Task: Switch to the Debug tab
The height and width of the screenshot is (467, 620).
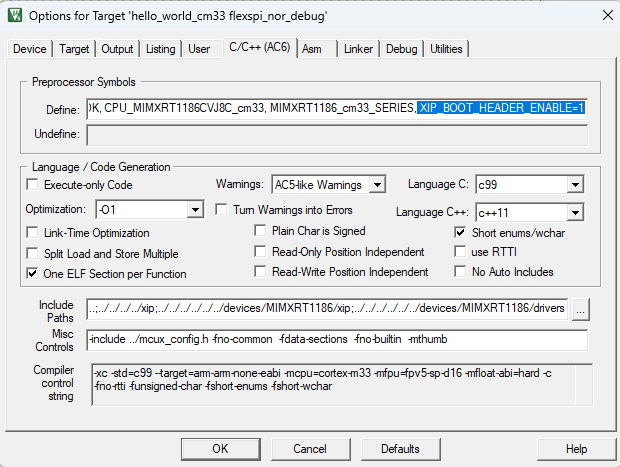Action: tap(401, 49)
